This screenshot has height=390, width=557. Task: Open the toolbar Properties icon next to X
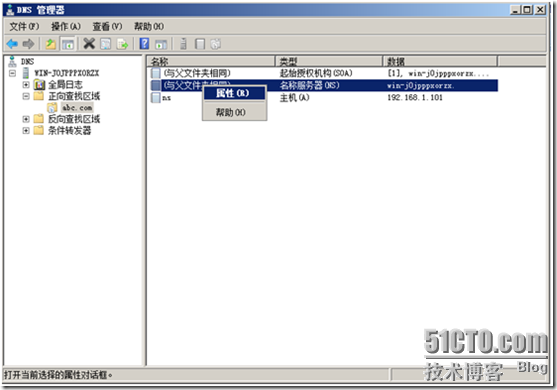click(106, 44)
